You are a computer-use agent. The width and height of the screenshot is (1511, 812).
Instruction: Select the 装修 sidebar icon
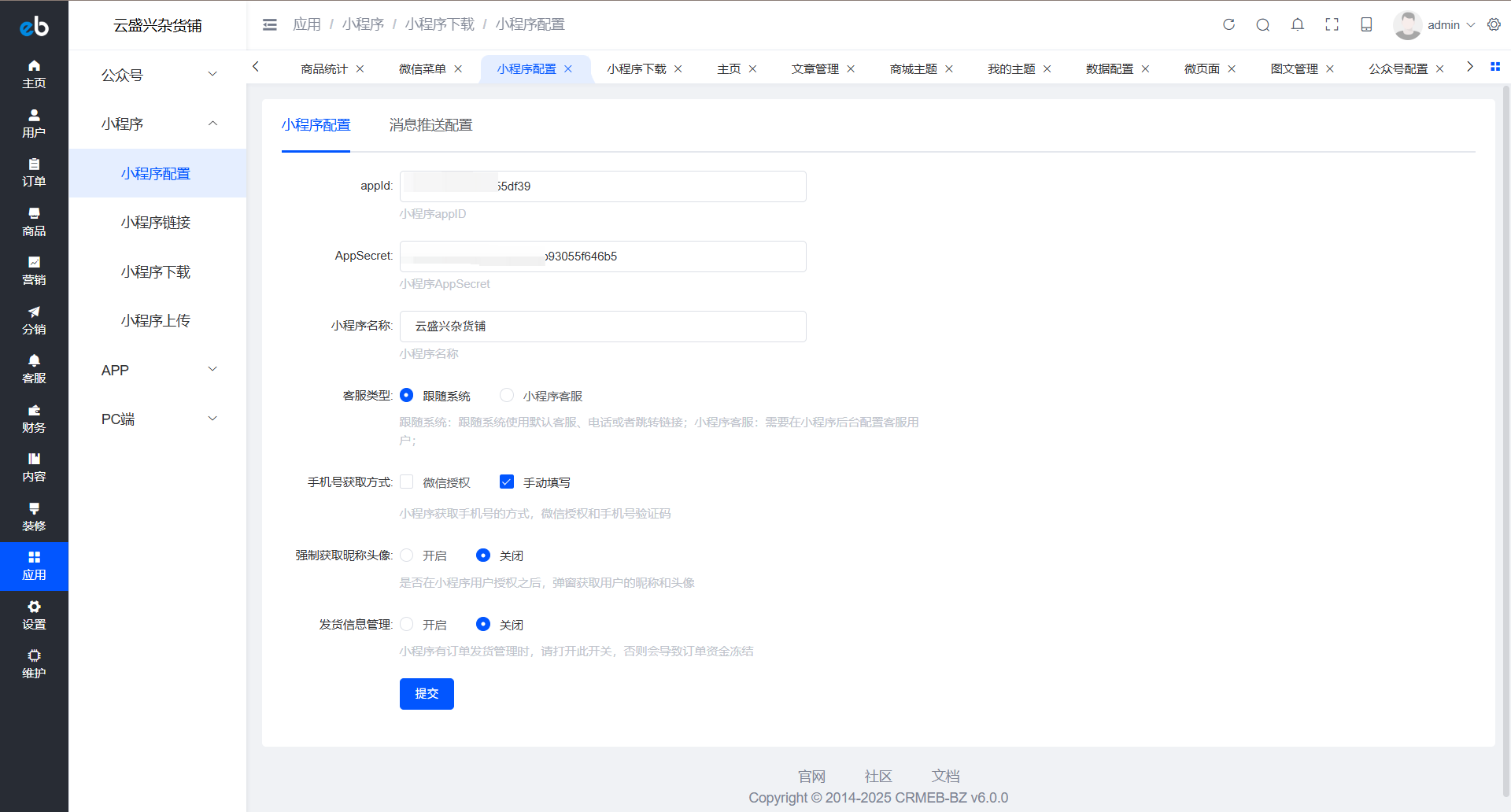click(34, 516)
